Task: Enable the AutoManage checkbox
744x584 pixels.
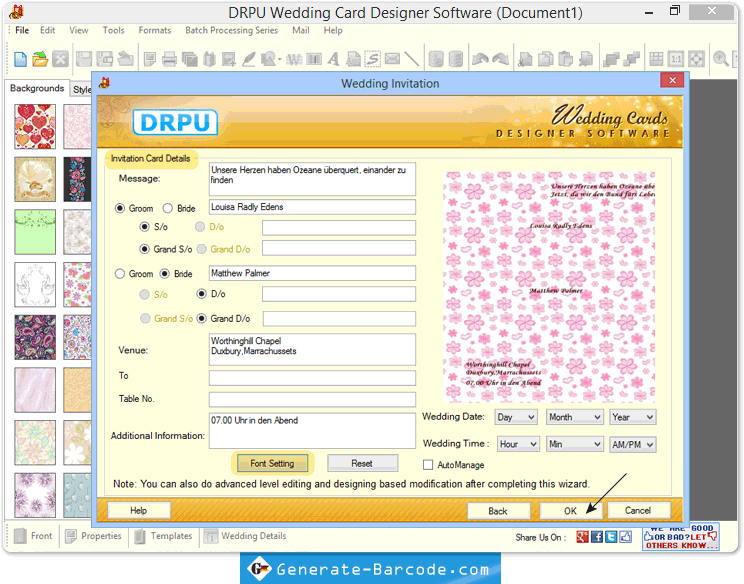Action: (428, 465)
